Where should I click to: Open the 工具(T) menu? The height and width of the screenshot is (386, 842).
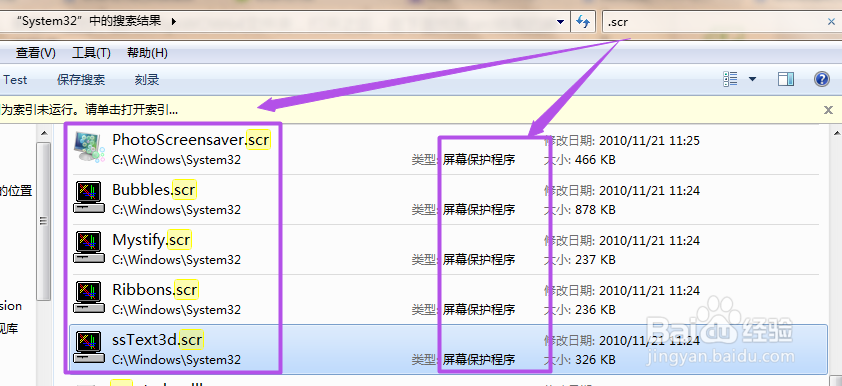coord(91,53)
